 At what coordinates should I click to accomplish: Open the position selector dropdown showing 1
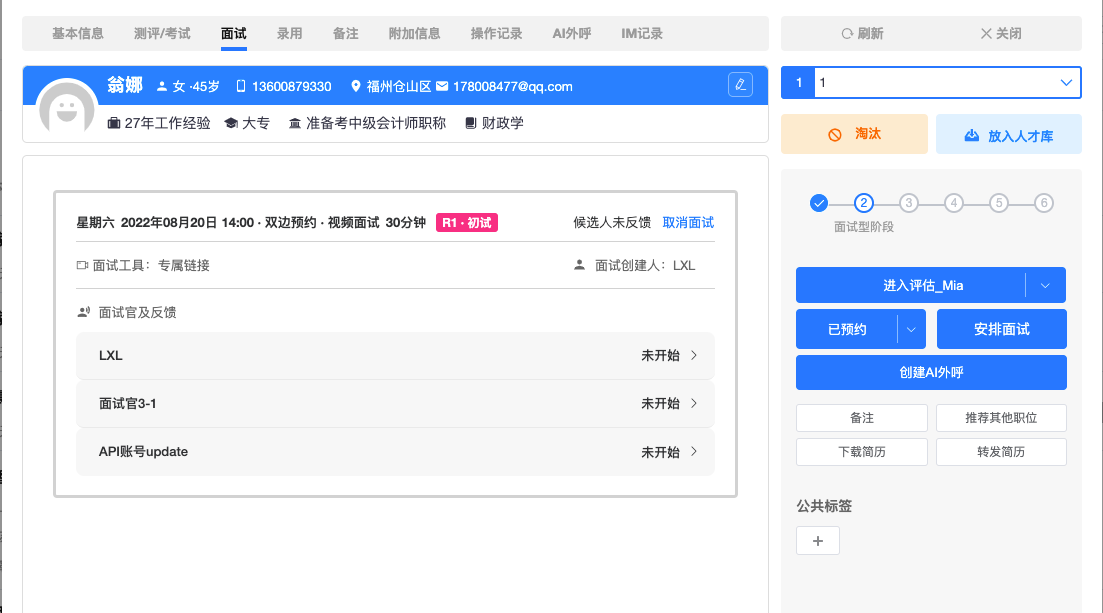pyautogui.click(x=947, y=83)
